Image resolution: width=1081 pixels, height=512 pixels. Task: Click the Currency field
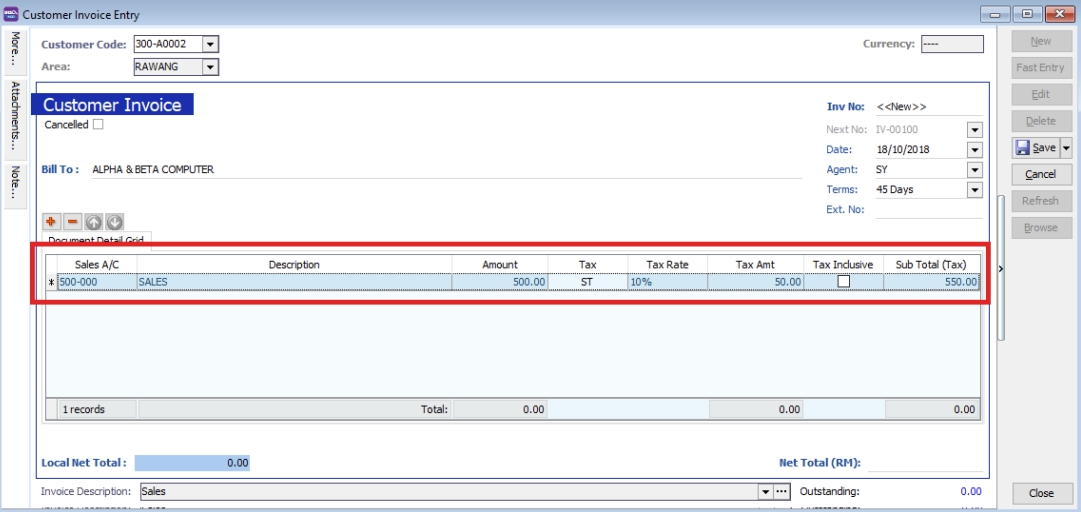pos(952,44)
